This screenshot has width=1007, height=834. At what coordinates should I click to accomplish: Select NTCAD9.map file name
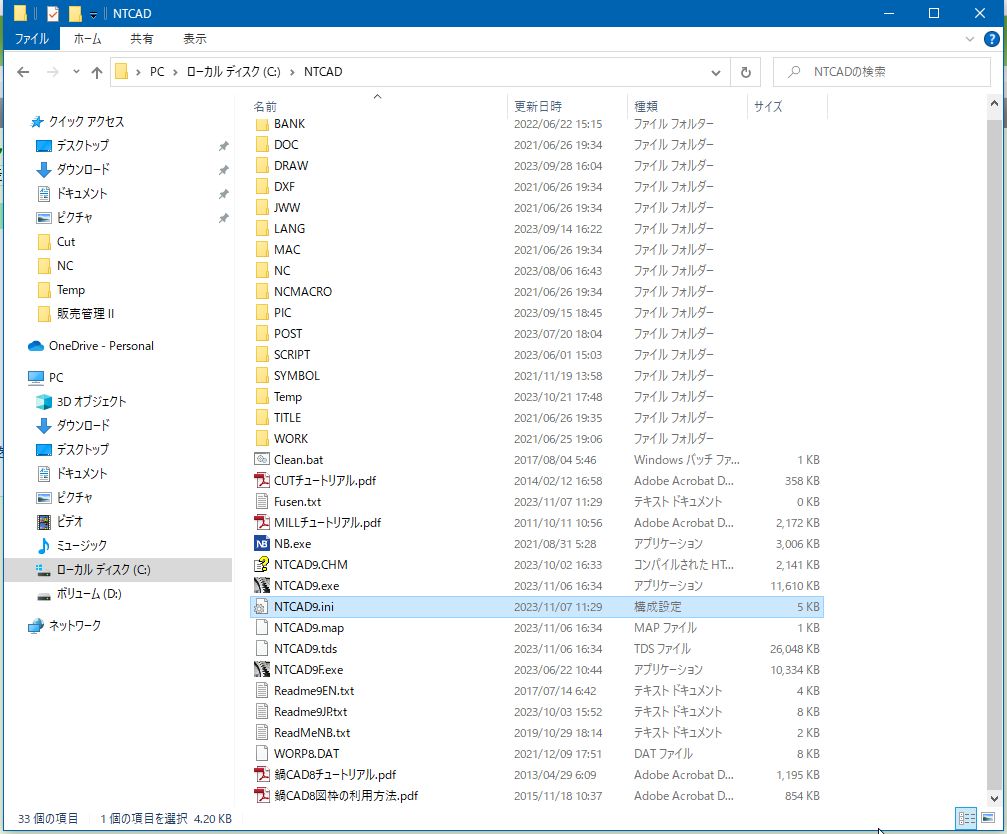(x=308, y=628)
